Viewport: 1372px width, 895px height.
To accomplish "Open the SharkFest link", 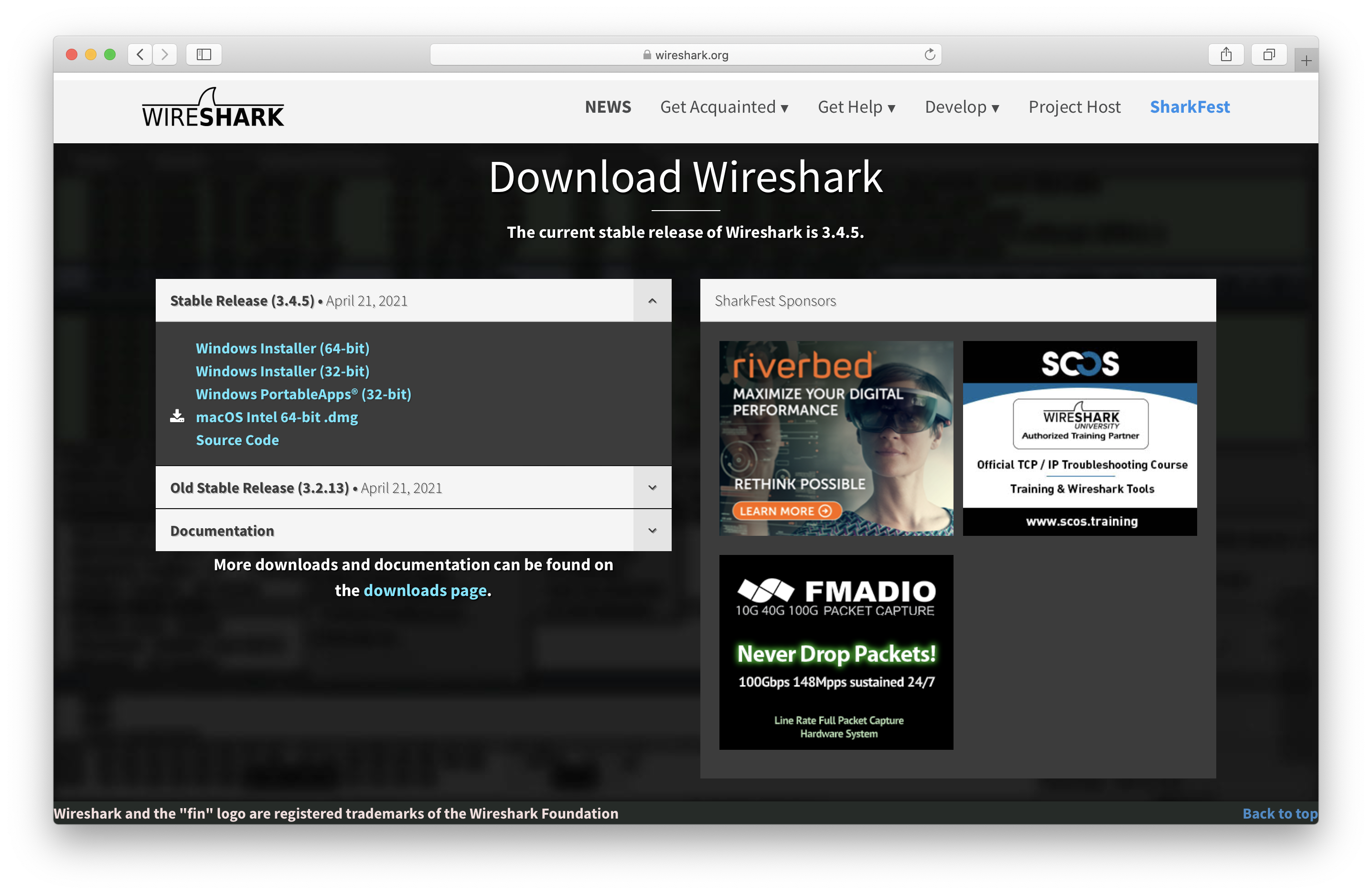I will pos(1190,107).
